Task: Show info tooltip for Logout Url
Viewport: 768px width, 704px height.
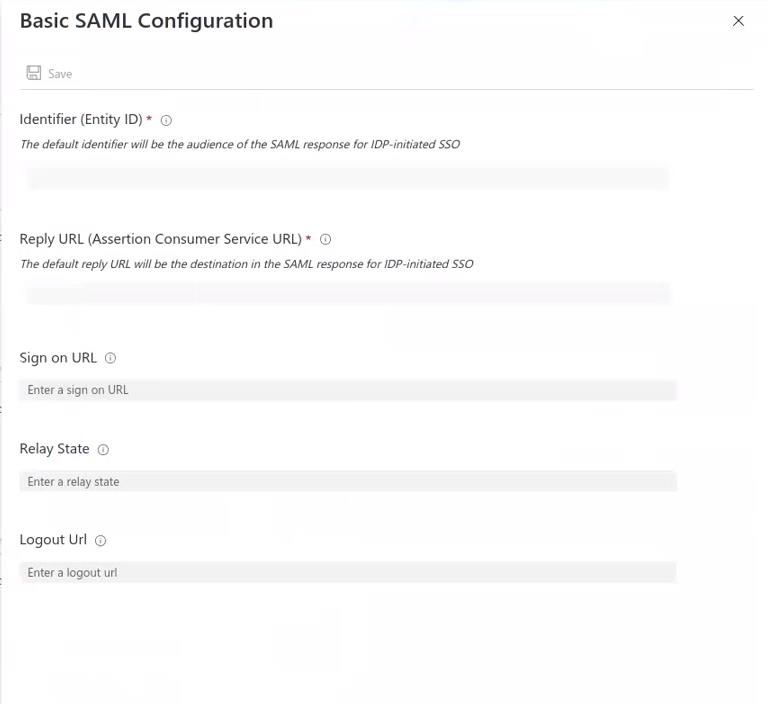Action: [x=100, y=541]
